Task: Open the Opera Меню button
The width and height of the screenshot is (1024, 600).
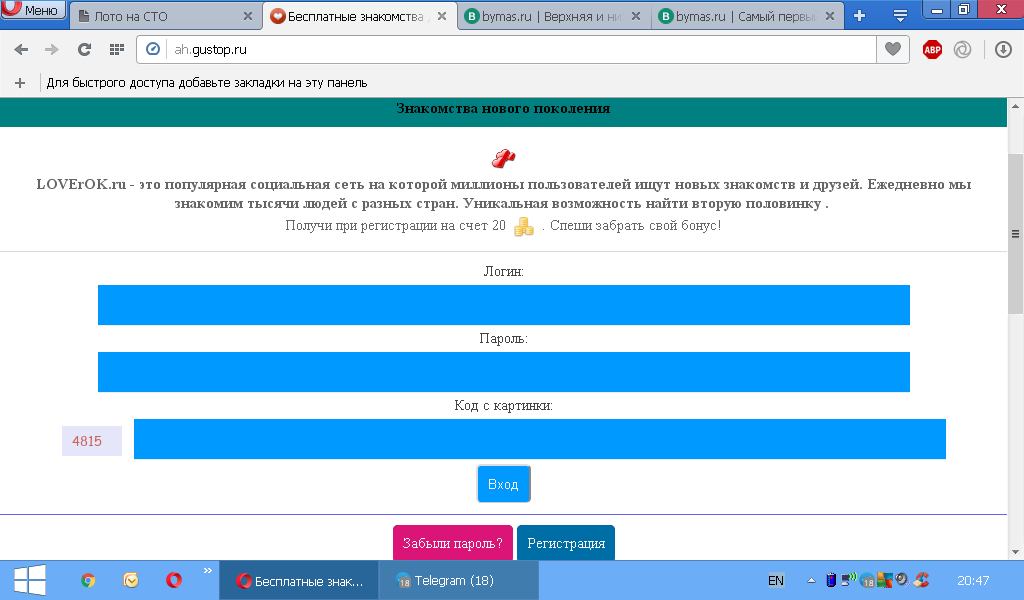Action: 34,11
